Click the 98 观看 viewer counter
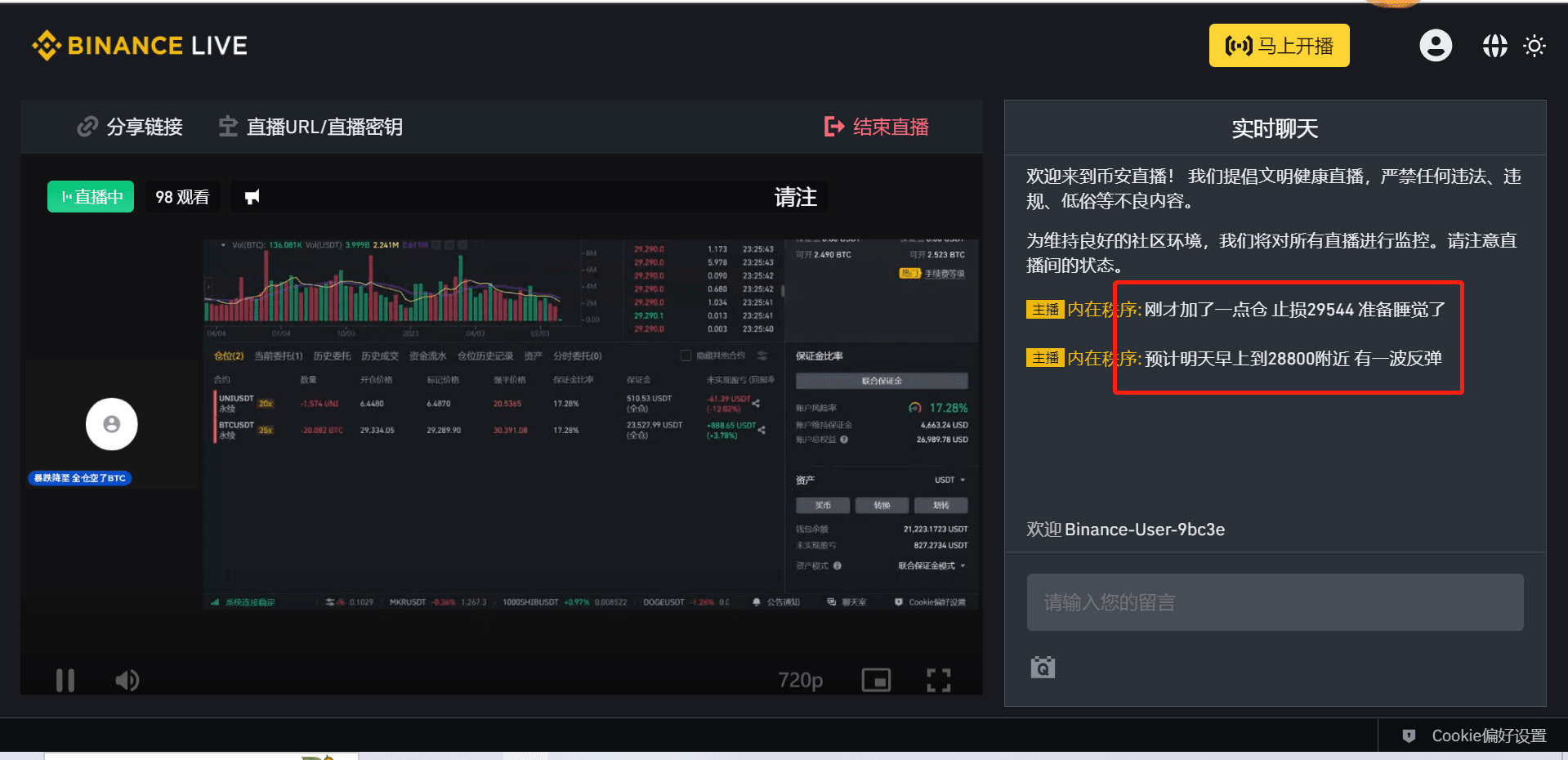Screen dimensions: 1568x760 tap(181, 196)
